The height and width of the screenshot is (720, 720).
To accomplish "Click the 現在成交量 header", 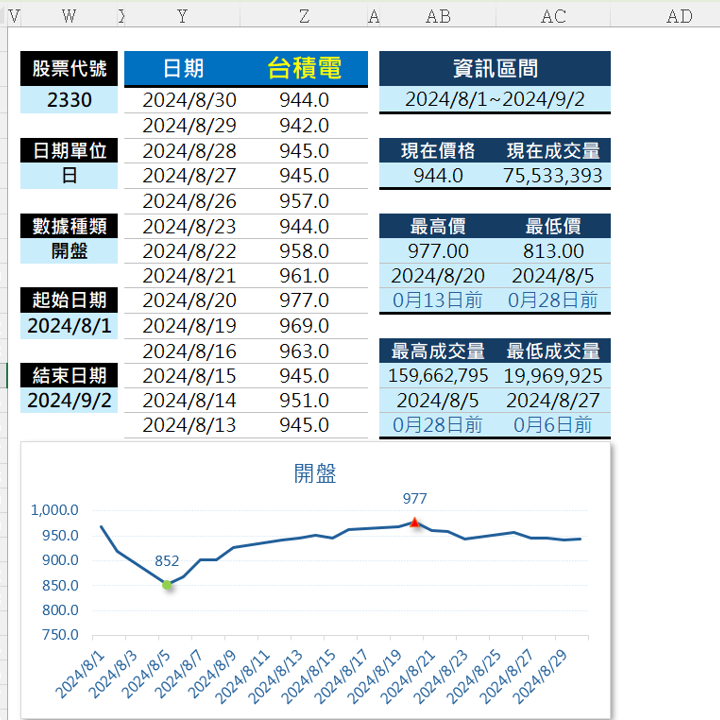I will [x=553, y=151].
